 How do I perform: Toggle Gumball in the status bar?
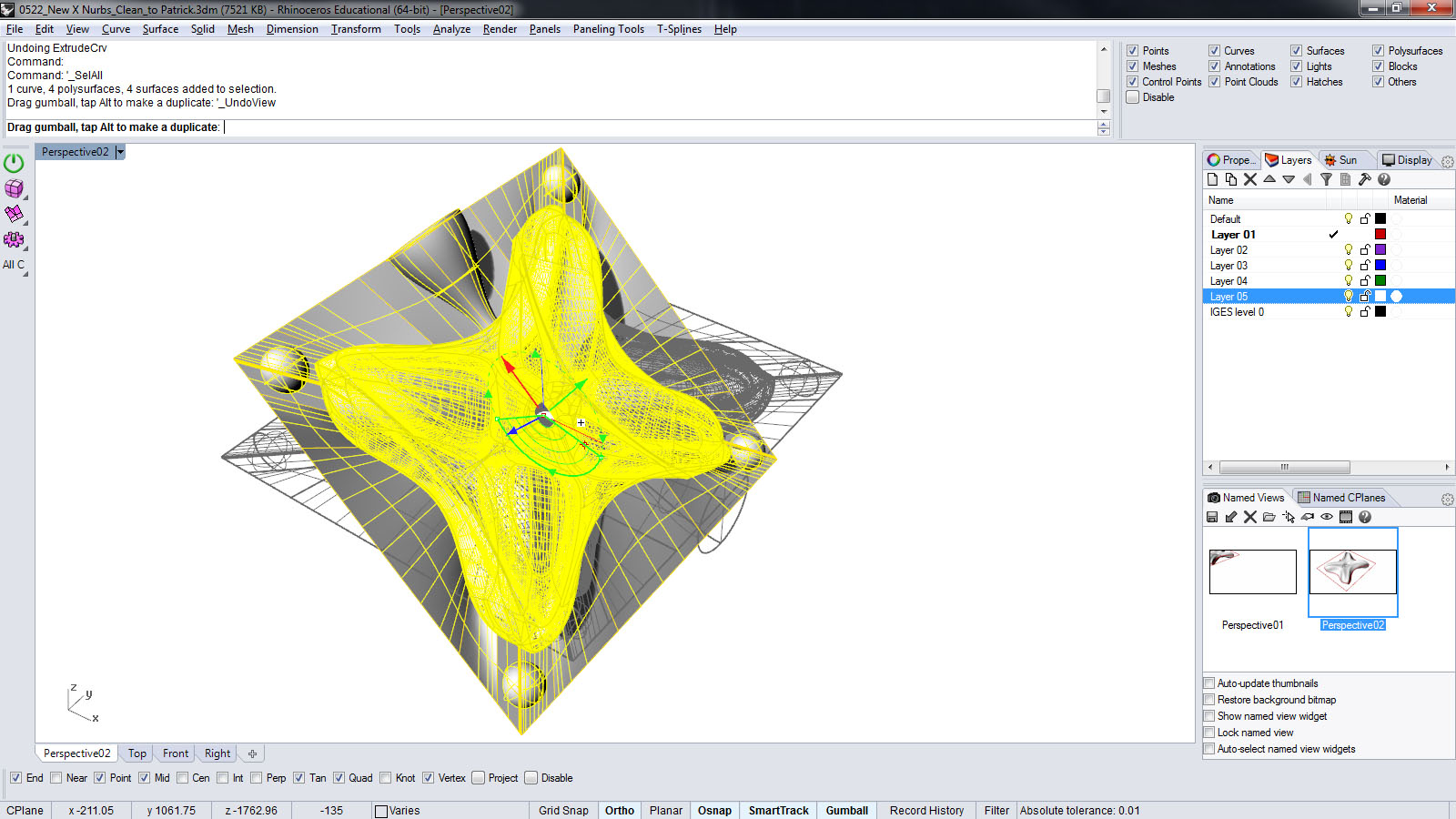tap(847, 811)
